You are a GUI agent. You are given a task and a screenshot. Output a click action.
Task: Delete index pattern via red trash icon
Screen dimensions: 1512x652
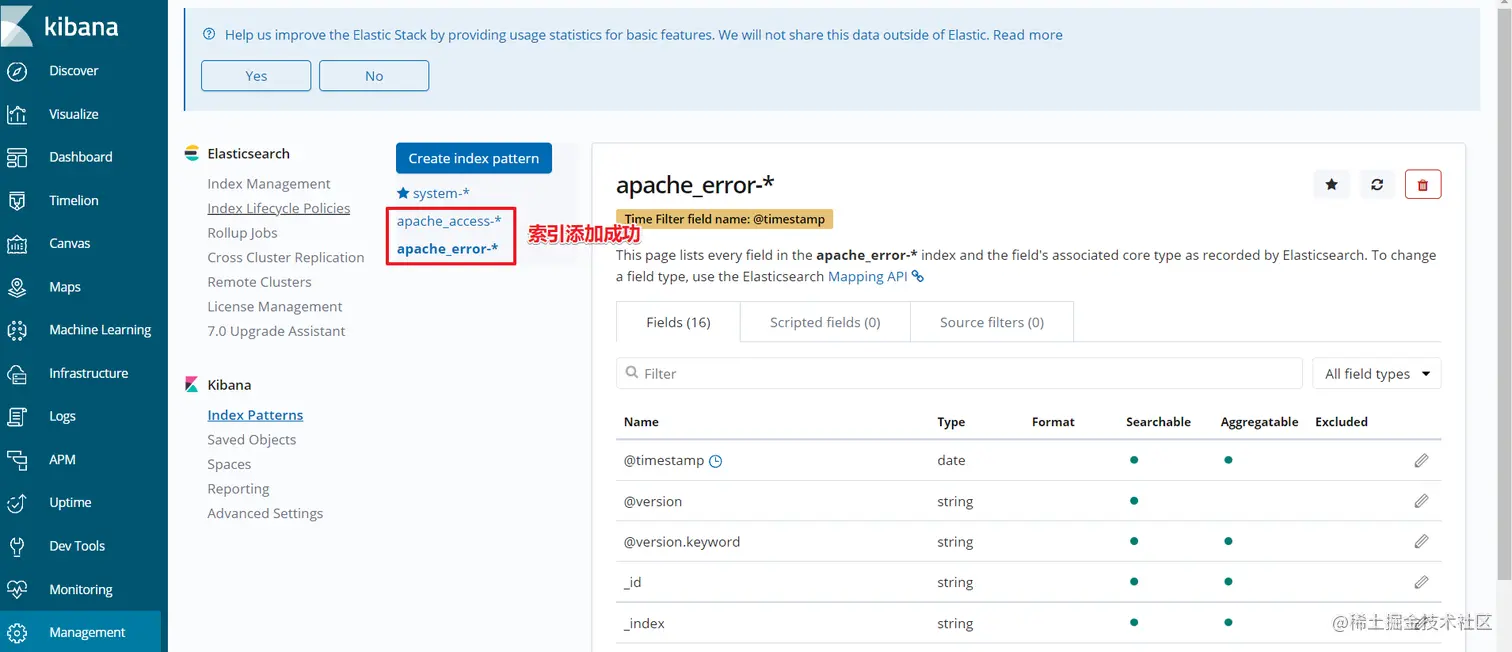[x=1423, y=184]
